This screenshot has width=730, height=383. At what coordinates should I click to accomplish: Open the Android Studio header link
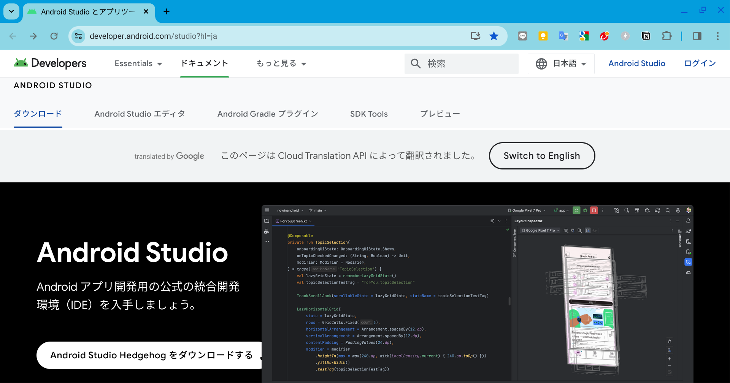click(636, 63)
